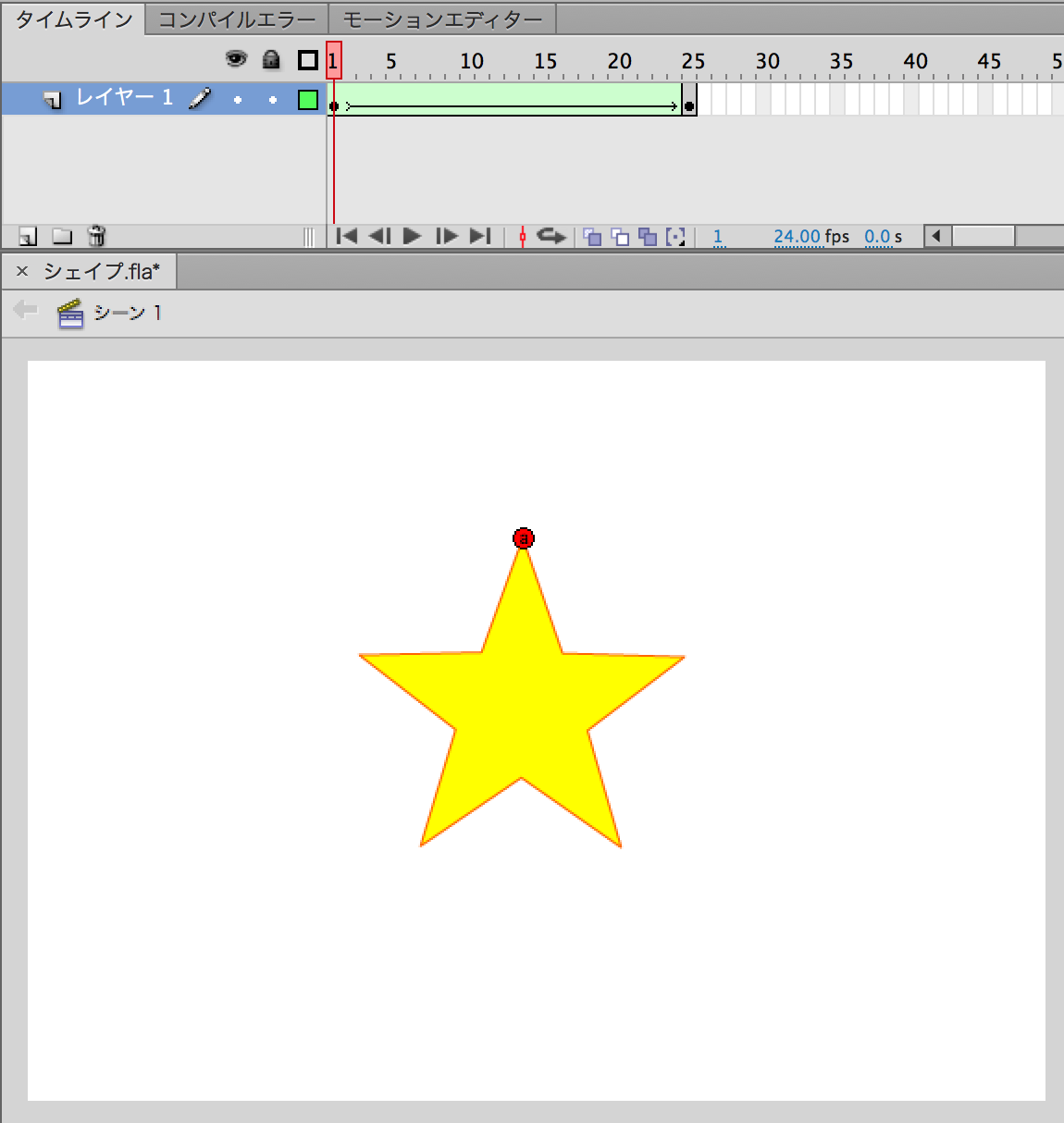Click the Edit Multiple Frames icon
1064x1123 pixels.
[x=648, y=237]
